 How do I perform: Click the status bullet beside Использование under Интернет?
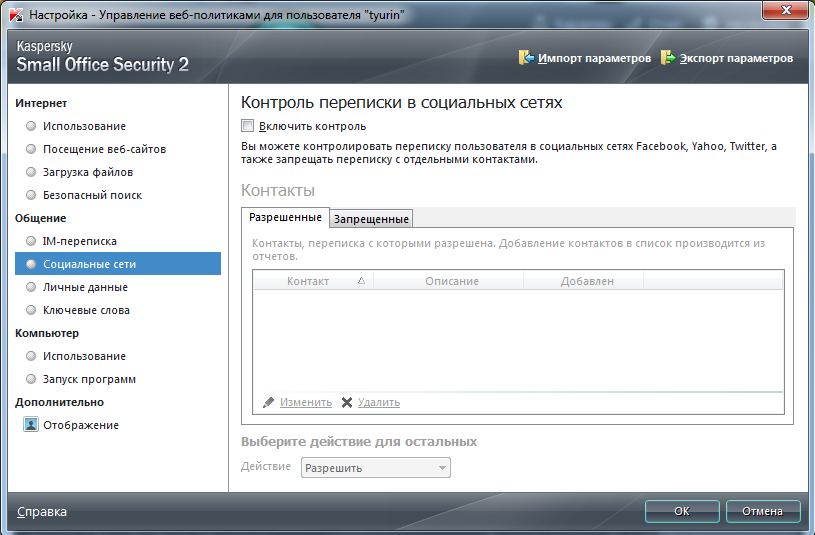[31, 126]
